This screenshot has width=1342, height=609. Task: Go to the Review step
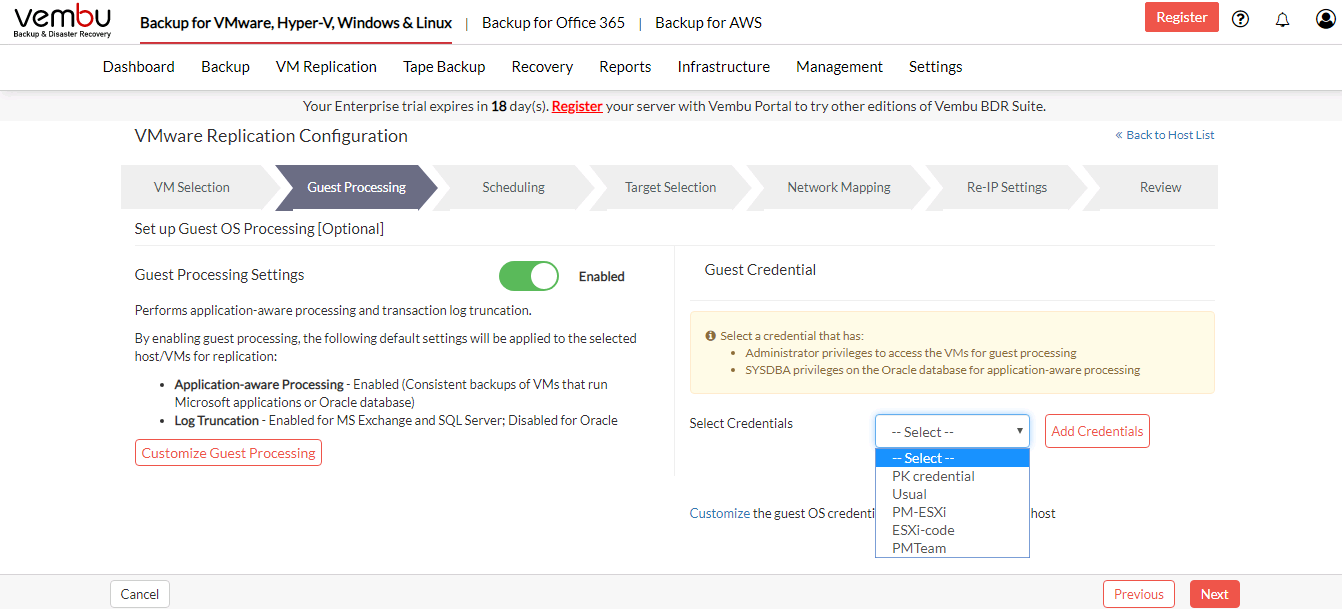1160,187
